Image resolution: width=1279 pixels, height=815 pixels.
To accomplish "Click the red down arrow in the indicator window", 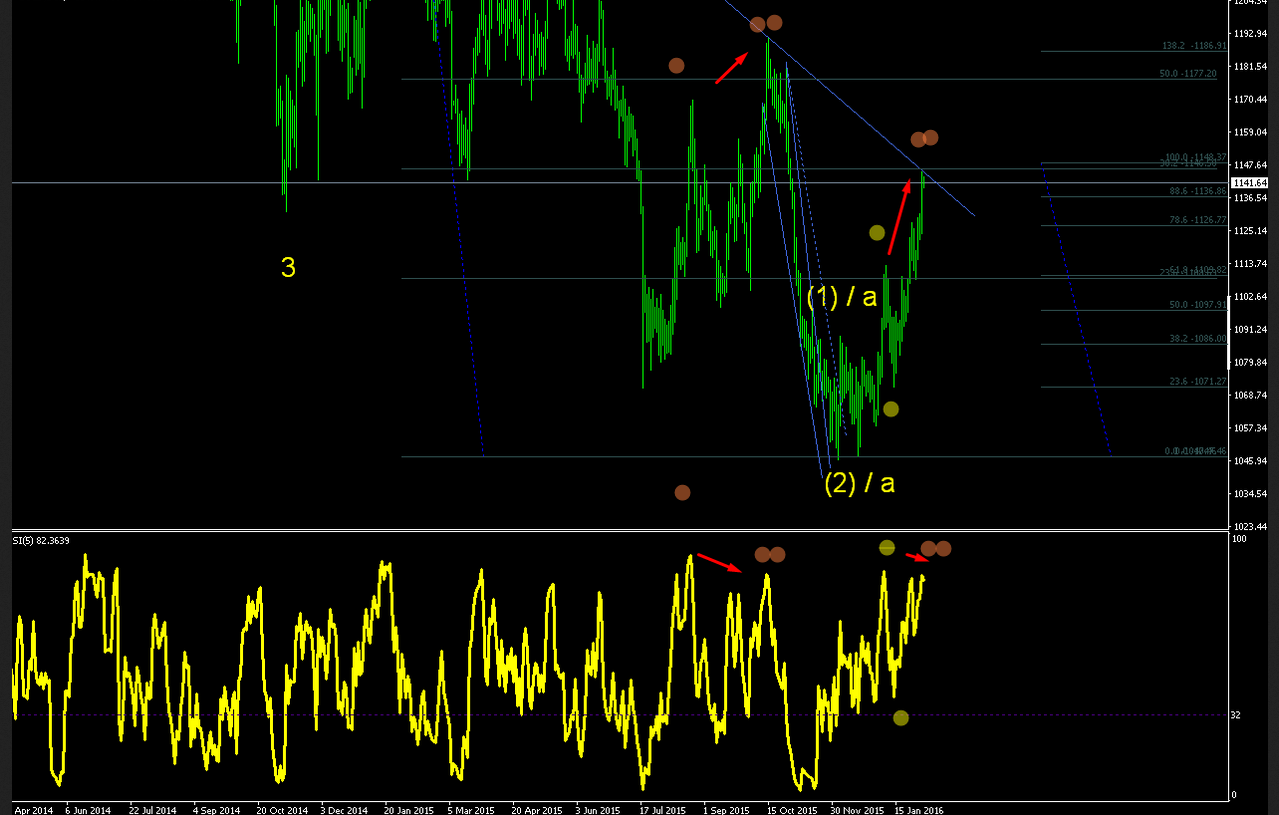I will (x=916, y=557).
